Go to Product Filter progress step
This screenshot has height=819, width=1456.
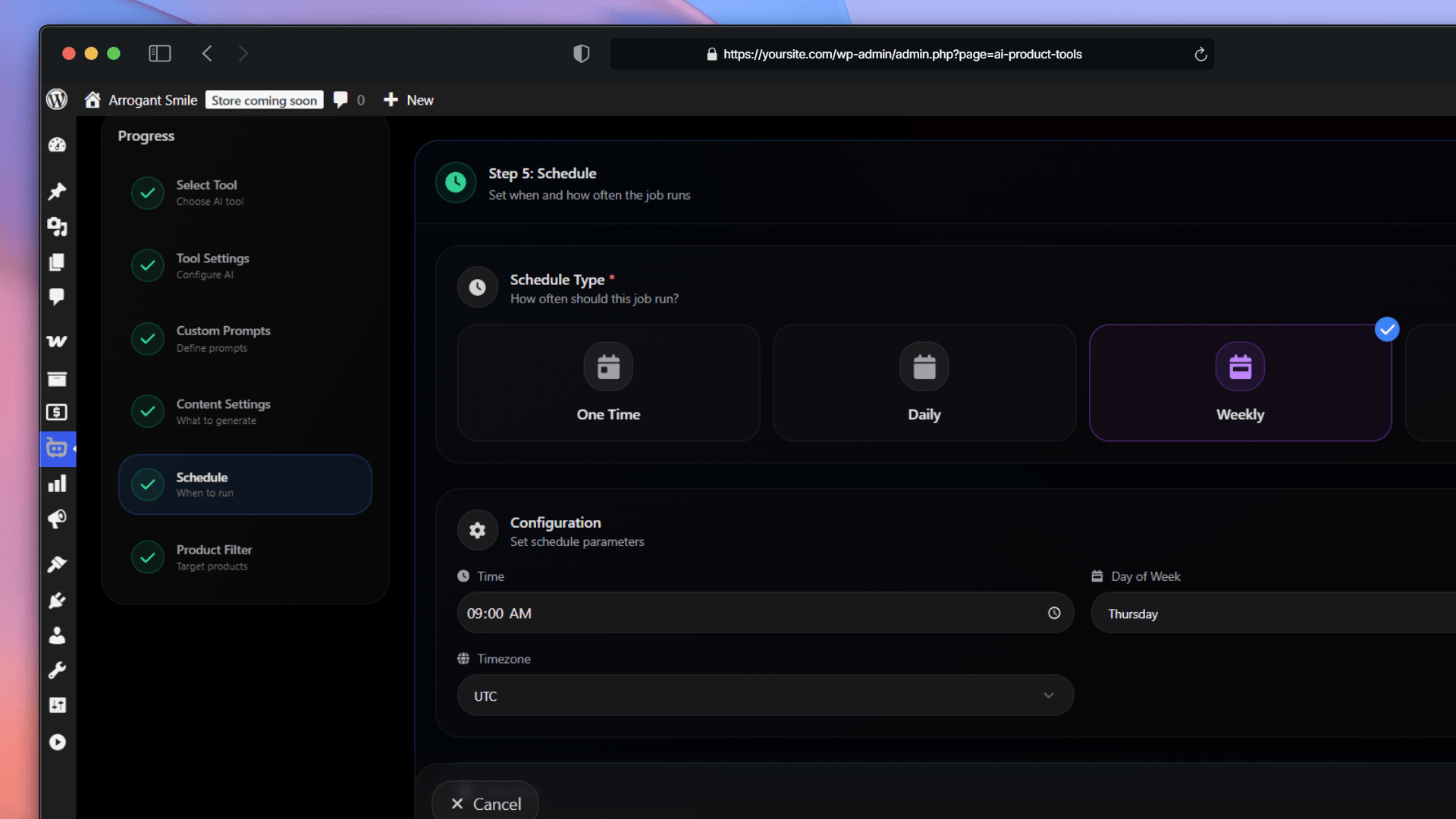point(215,557)
